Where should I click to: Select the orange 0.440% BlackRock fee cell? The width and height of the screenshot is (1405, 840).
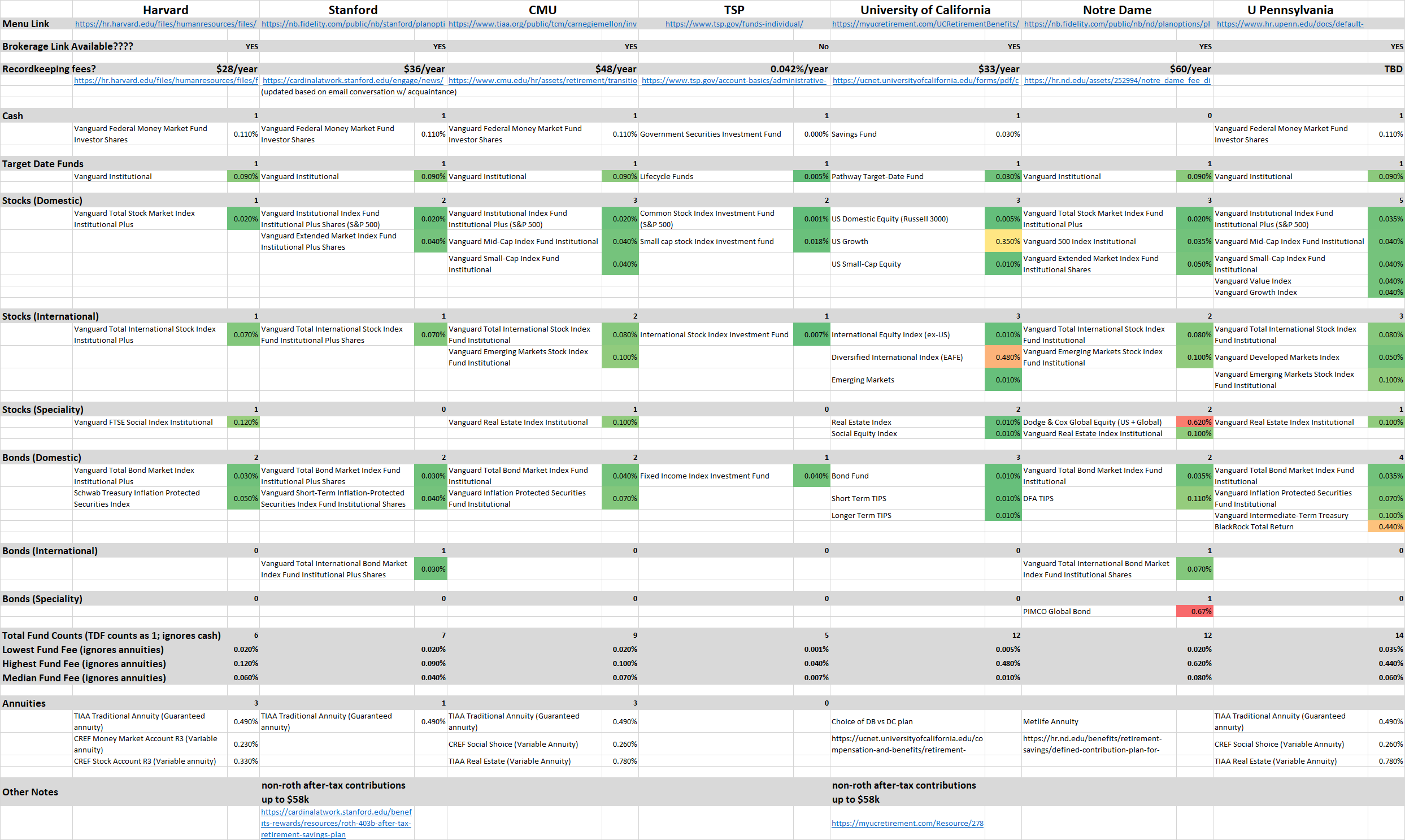[1386, 526]
